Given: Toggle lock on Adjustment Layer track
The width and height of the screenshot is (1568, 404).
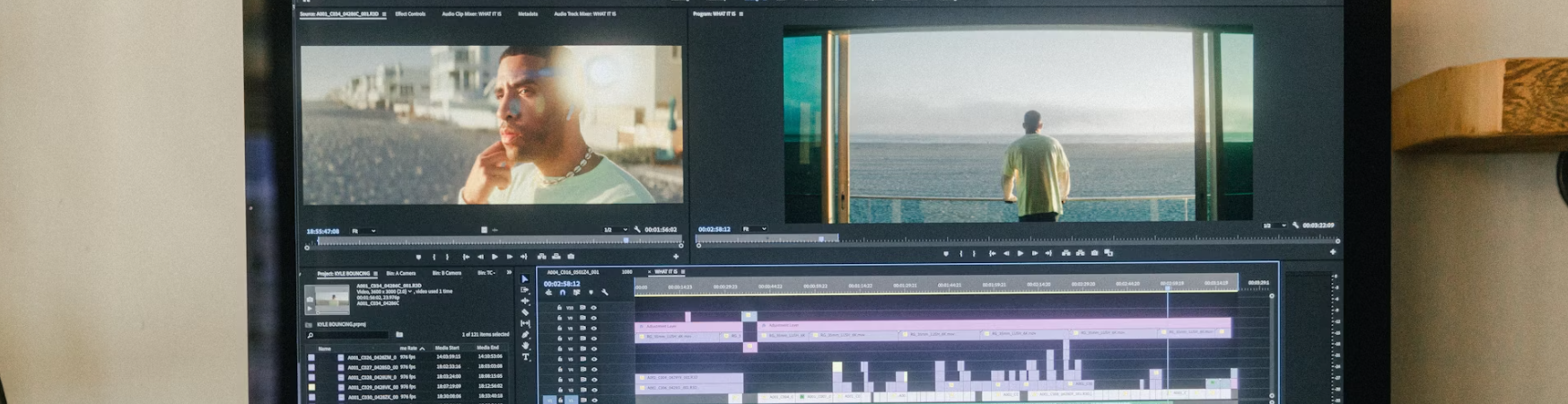Looking at the screenshot, I should pos(559,329).
